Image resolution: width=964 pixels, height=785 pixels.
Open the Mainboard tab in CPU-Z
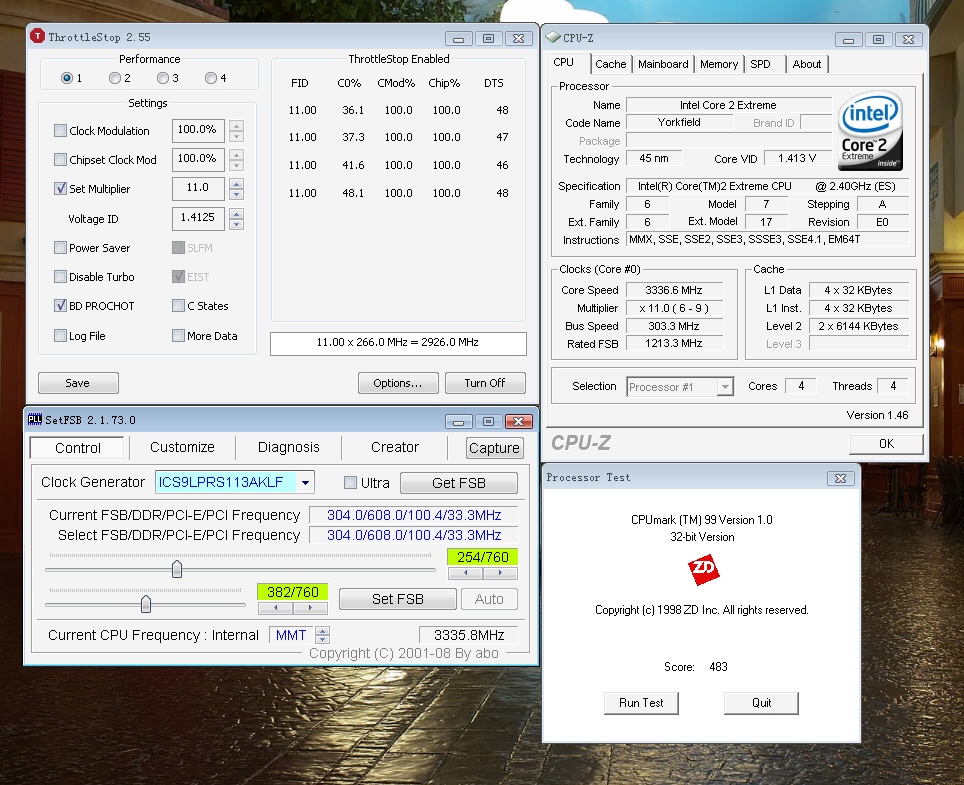(663, 64)
